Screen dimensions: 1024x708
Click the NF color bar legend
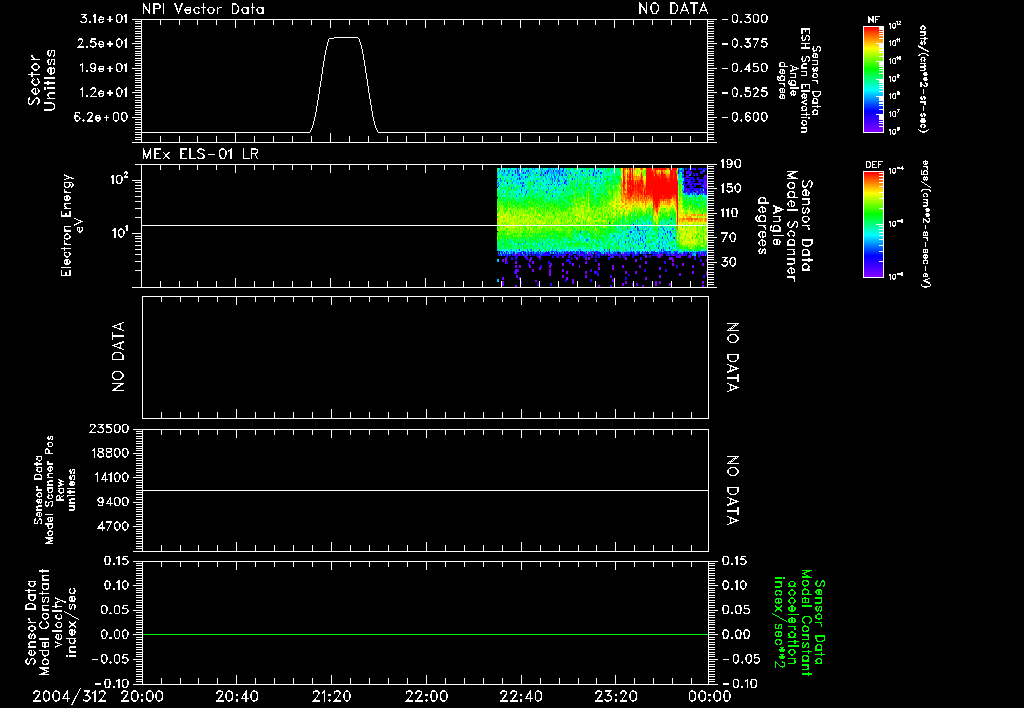pos(873,79)
